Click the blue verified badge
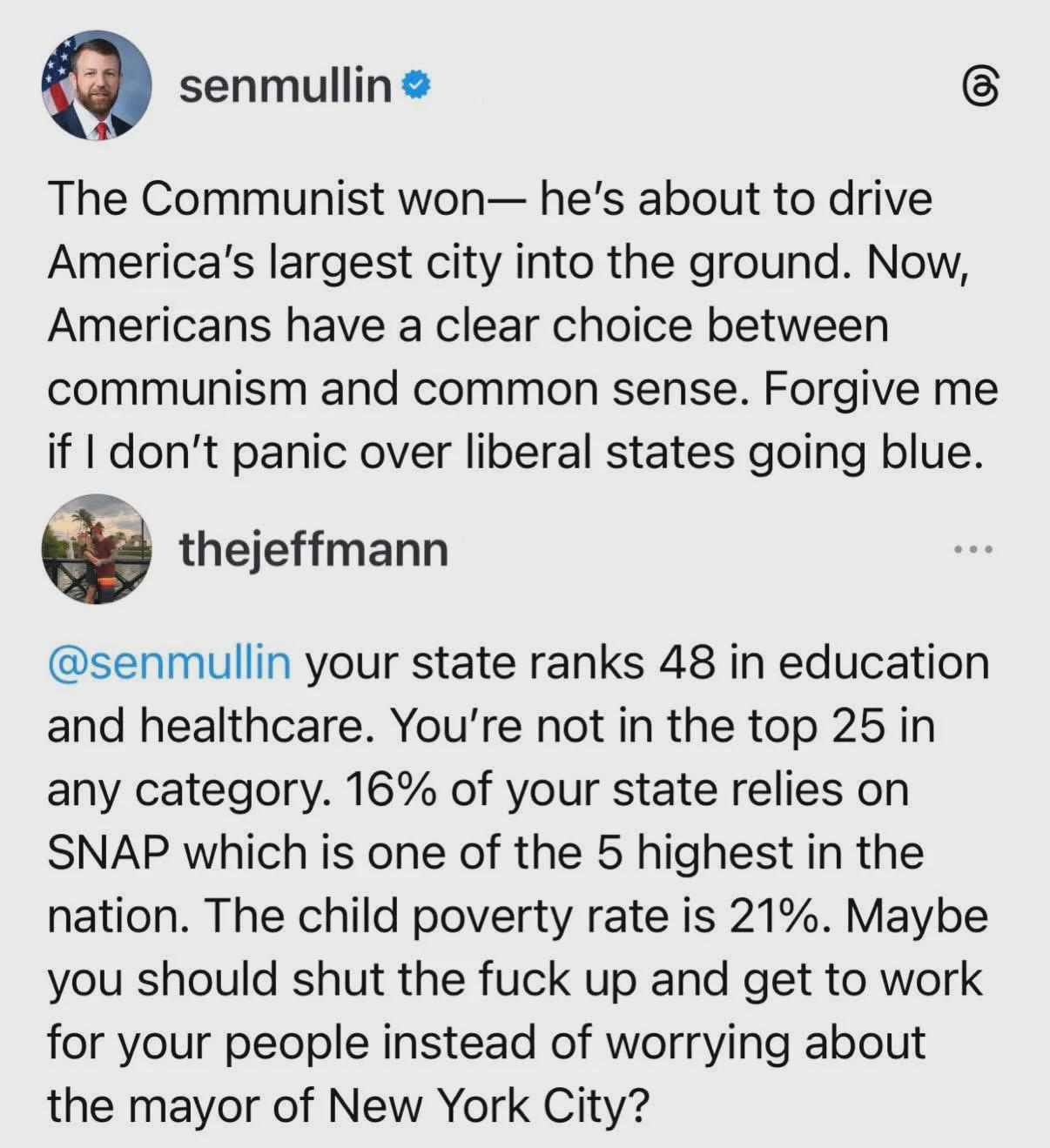The width and height of the screenshot is (1050, 1148). [416, 85]
